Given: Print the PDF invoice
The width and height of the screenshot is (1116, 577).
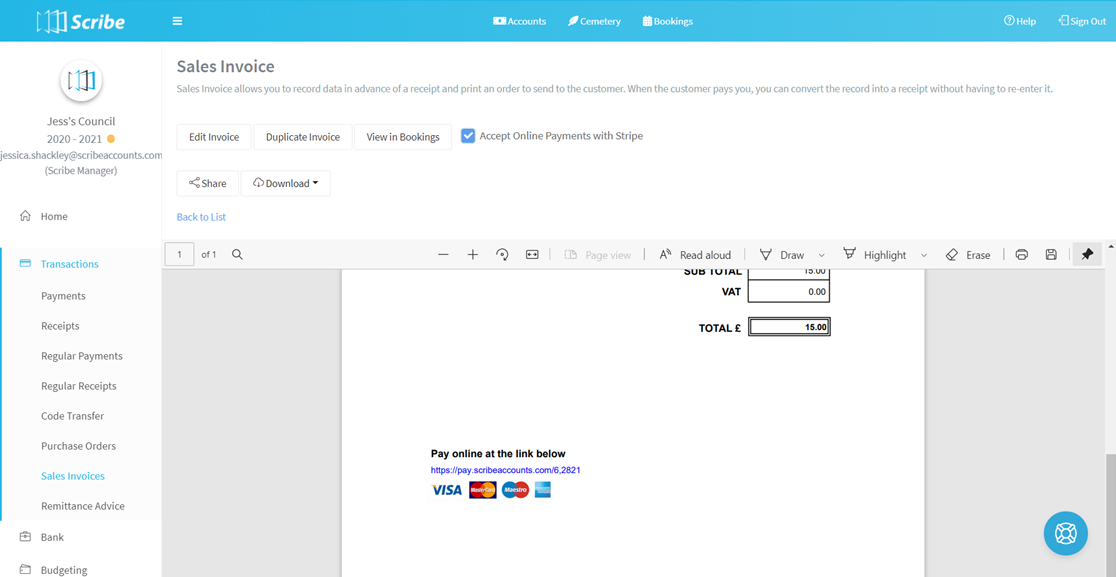Looking at the screenshot, I should [1022, 255].
